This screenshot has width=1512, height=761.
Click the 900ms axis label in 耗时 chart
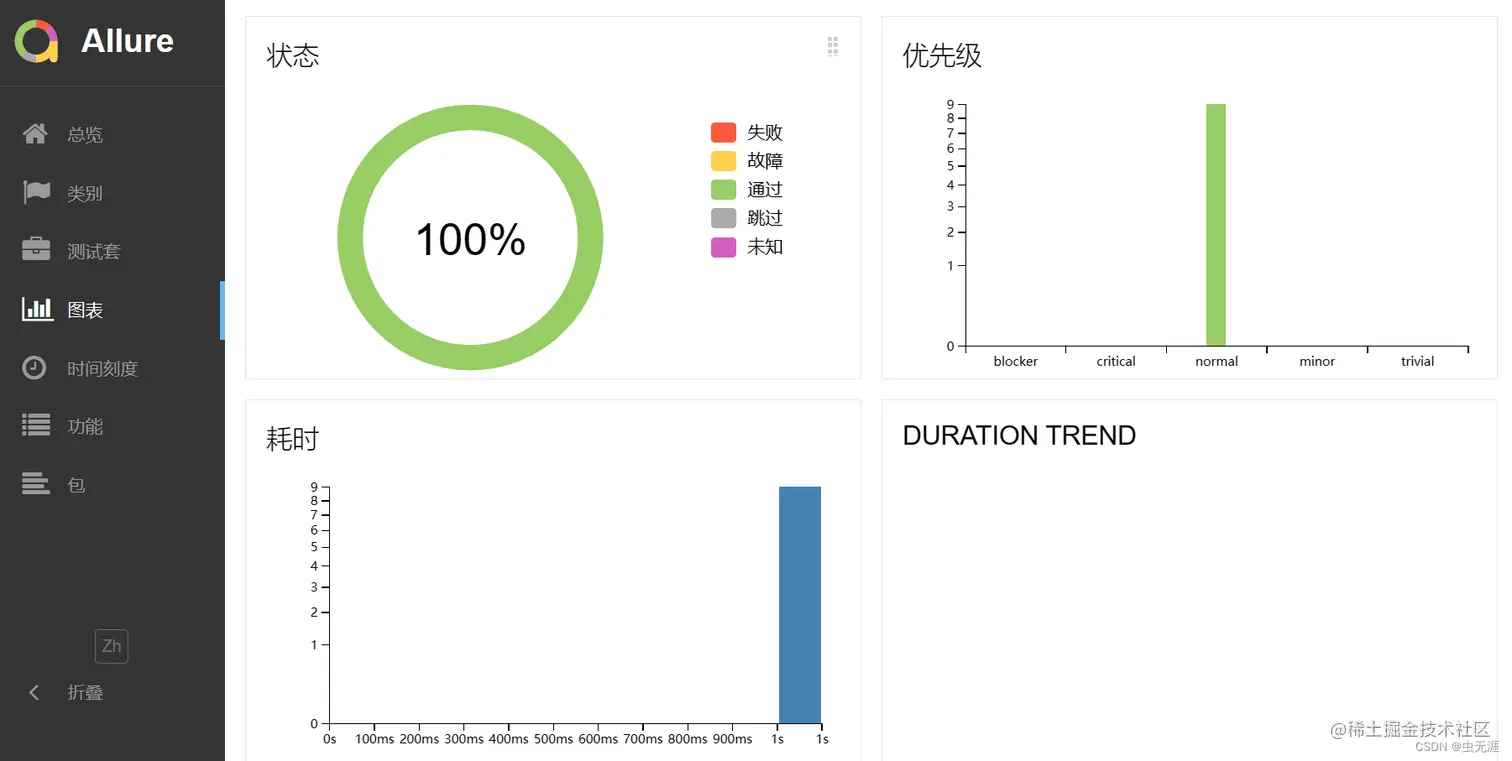point(732,739)
